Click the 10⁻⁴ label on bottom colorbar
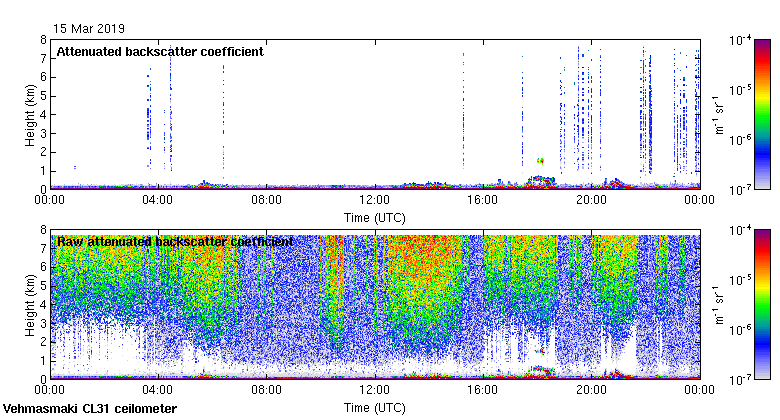Viewport: 780px width, 420px height. (740, 230)
